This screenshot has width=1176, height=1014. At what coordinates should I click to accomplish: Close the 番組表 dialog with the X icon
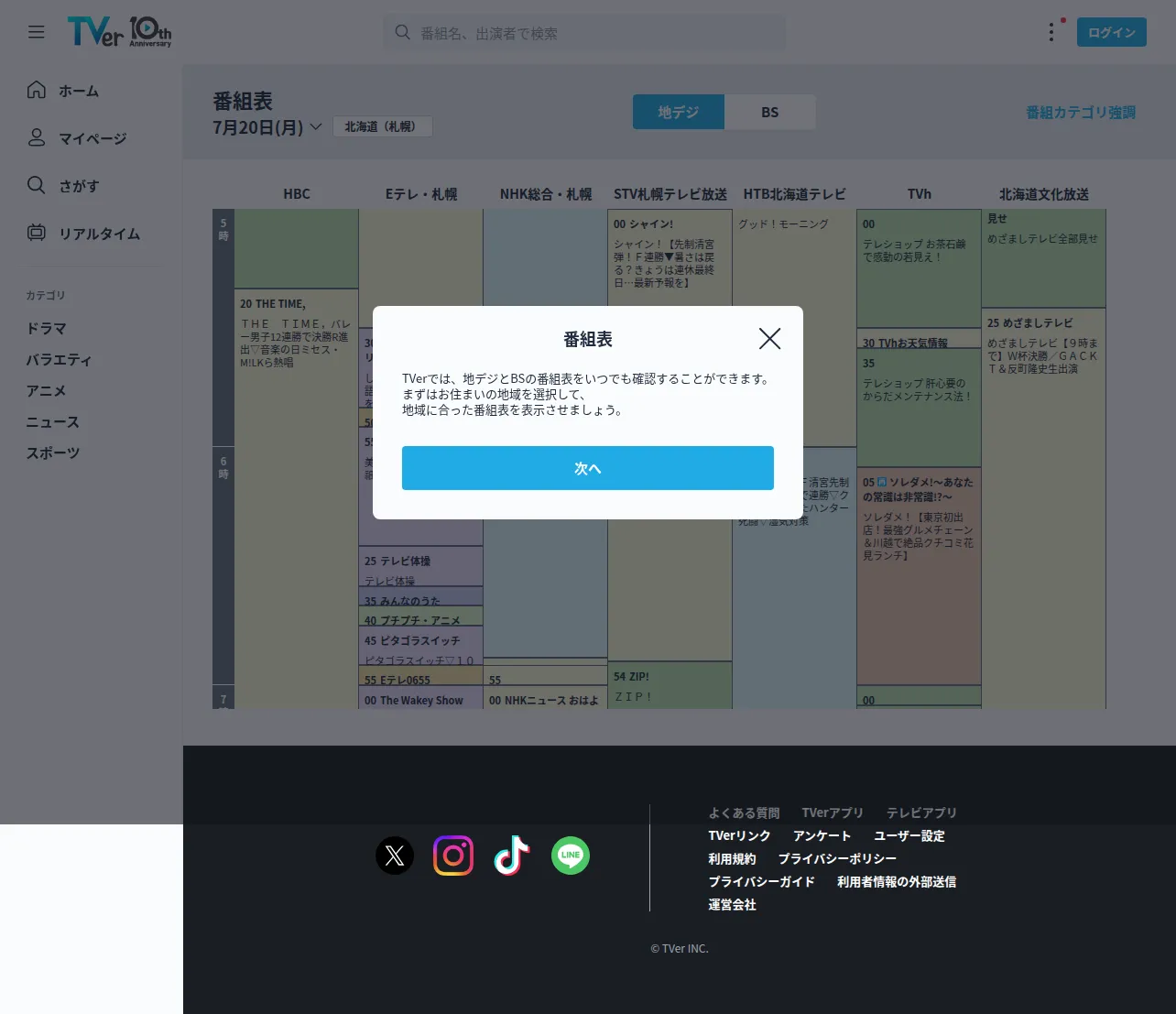(770, 339)
